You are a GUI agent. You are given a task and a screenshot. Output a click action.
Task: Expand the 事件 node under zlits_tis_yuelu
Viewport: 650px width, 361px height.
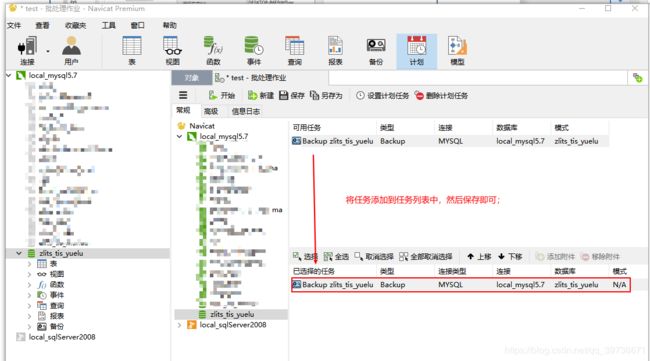[29, 295]
